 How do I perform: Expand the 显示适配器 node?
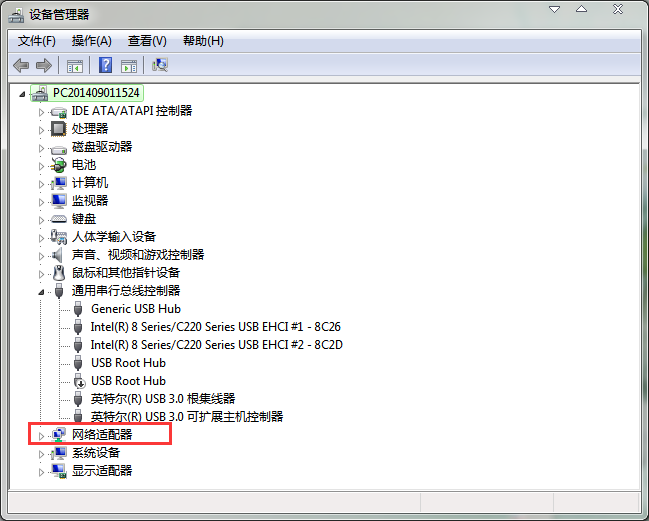[41, 471]
